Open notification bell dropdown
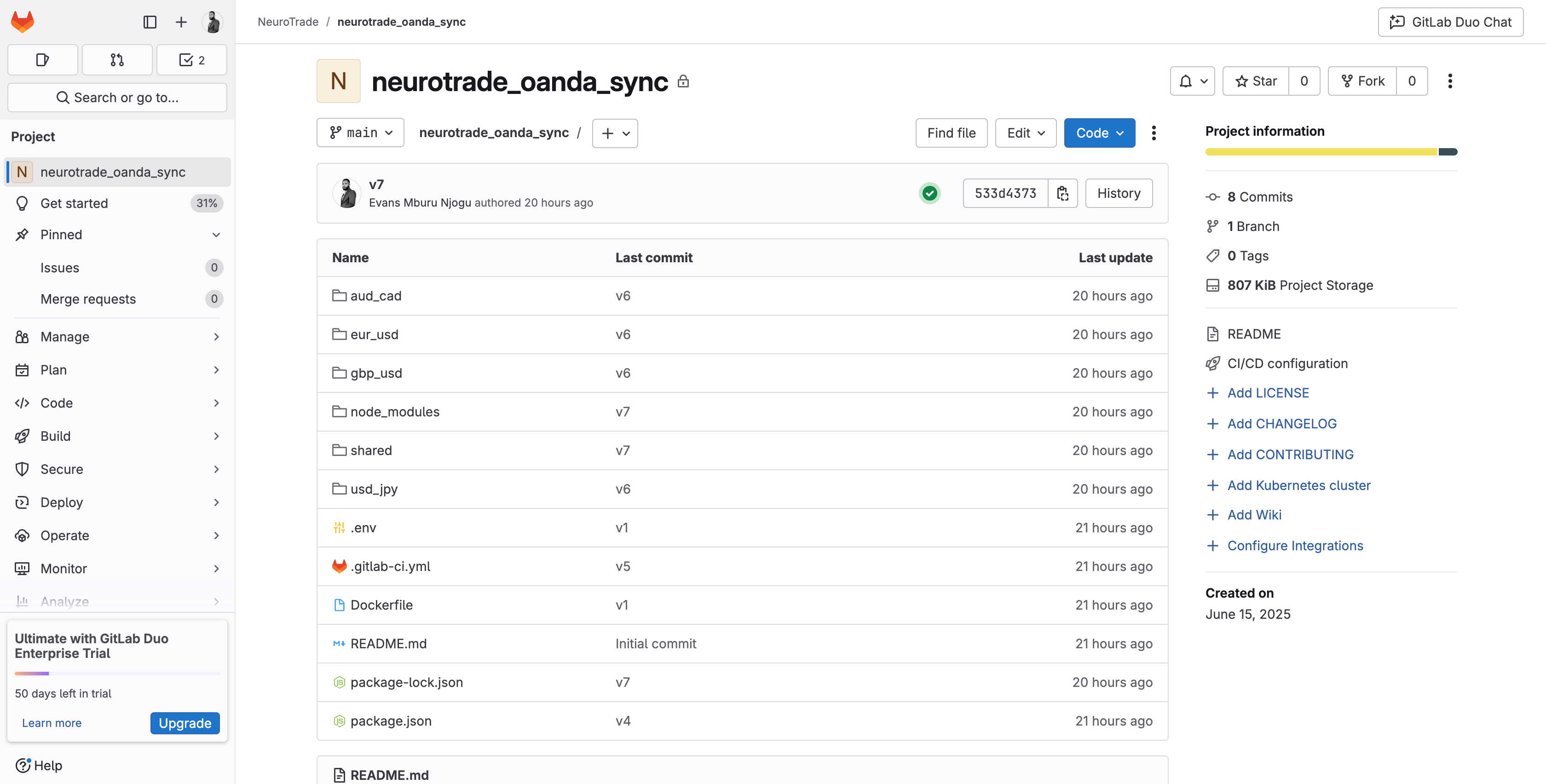1546x784 pixels. click(1192, 81)
